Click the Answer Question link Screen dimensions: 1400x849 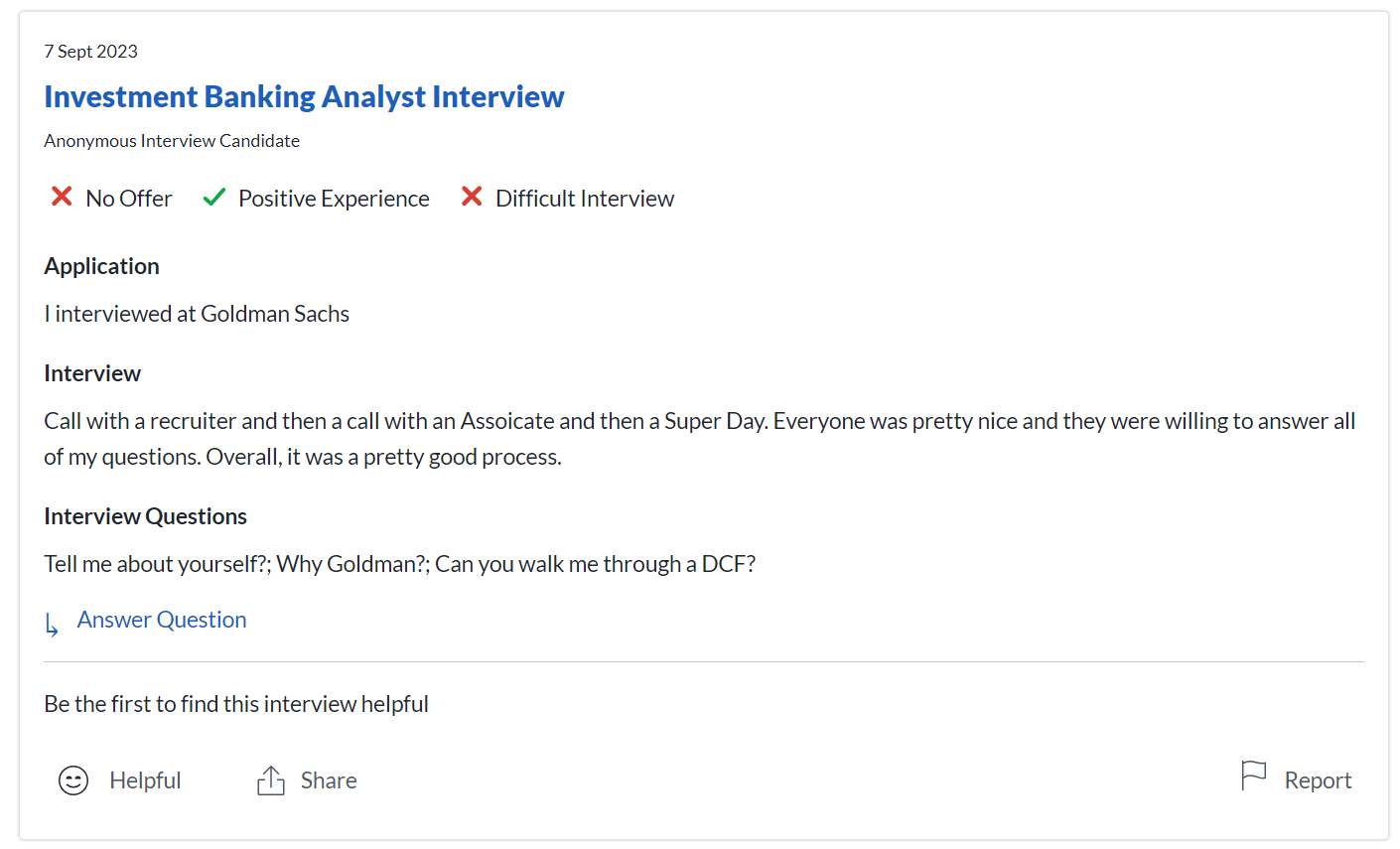coord(162,619)
